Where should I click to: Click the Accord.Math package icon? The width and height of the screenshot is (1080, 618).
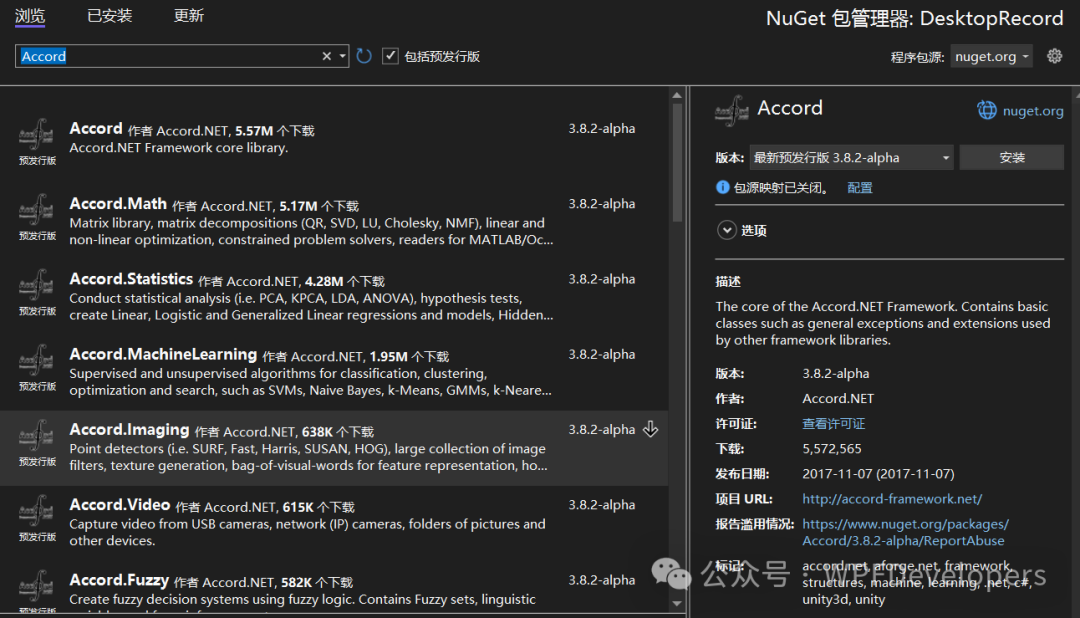pos(37,209)
